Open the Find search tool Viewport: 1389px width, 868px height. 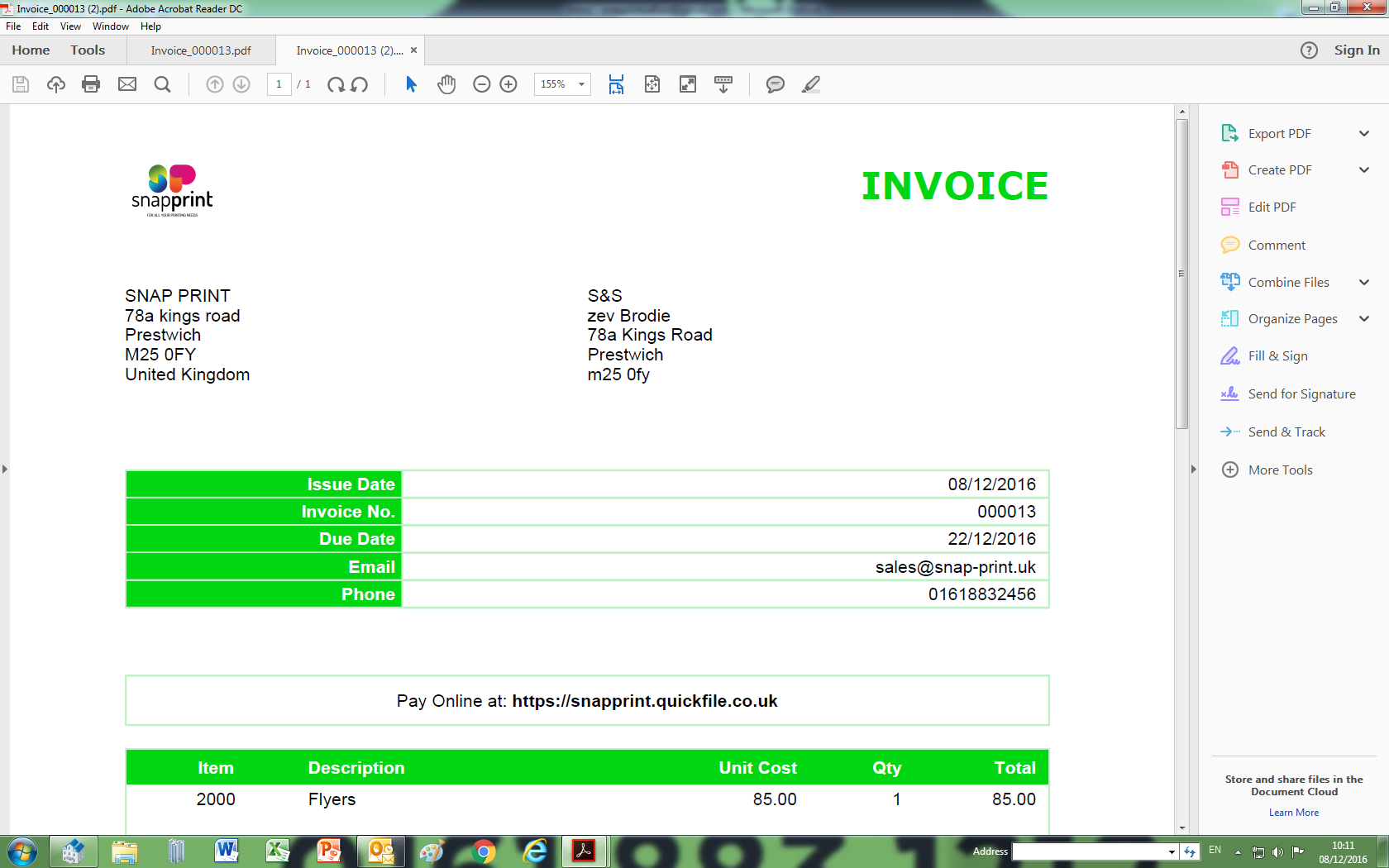coord(162,84)
